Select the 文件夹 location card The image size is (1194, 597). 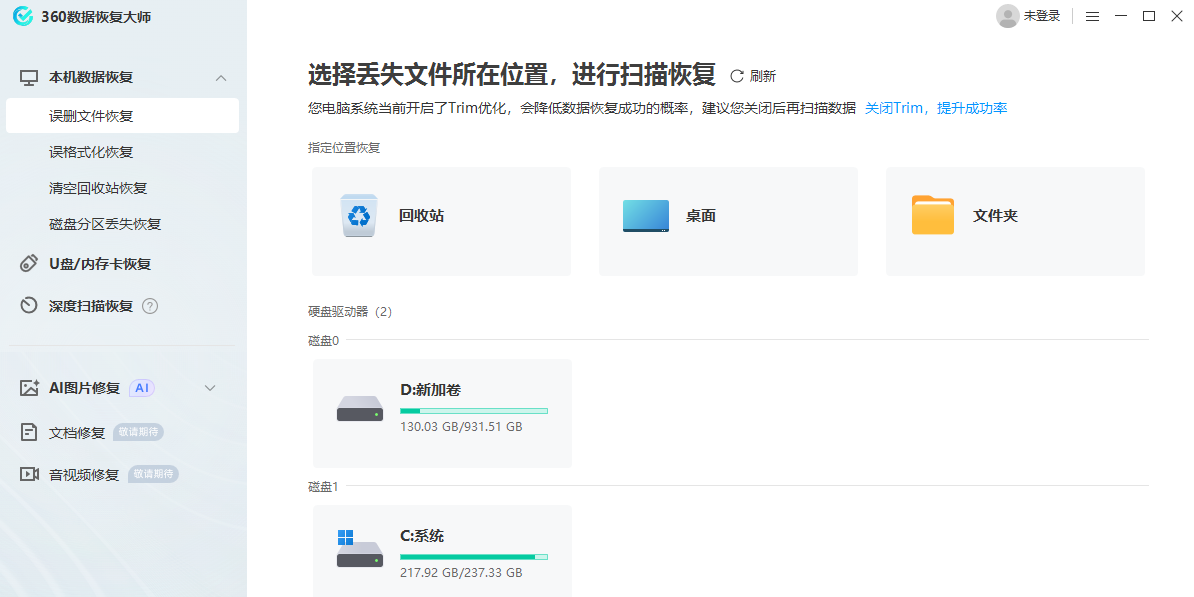1015,221
